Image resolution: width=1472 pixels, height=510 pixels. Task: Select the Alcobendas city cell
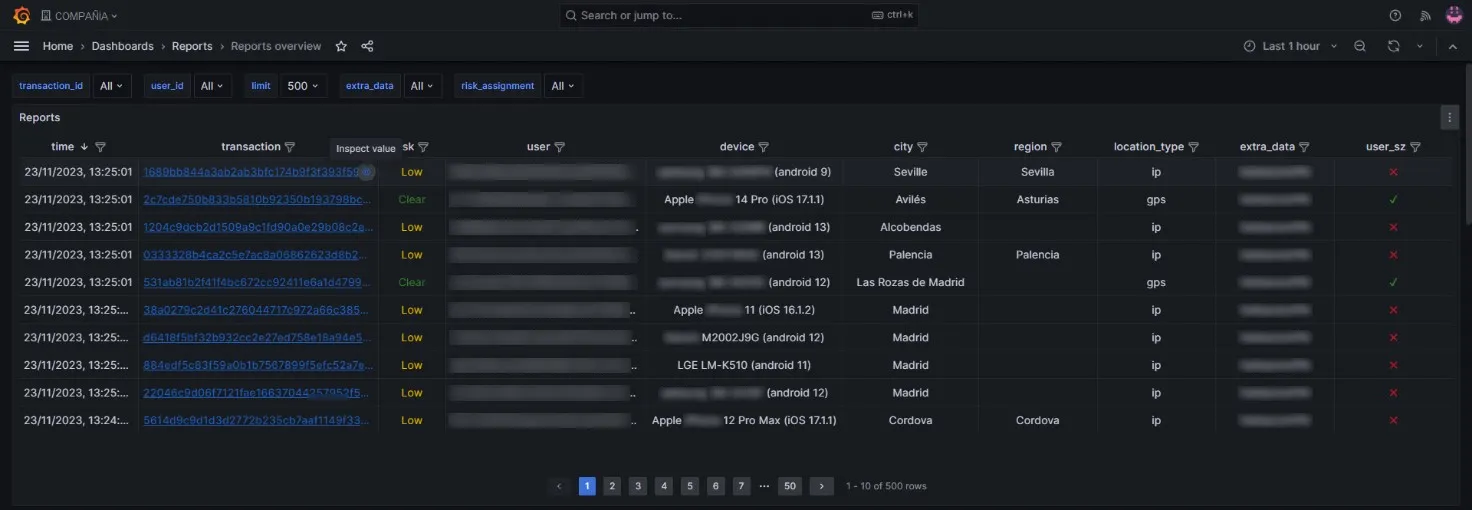(910, 227)
